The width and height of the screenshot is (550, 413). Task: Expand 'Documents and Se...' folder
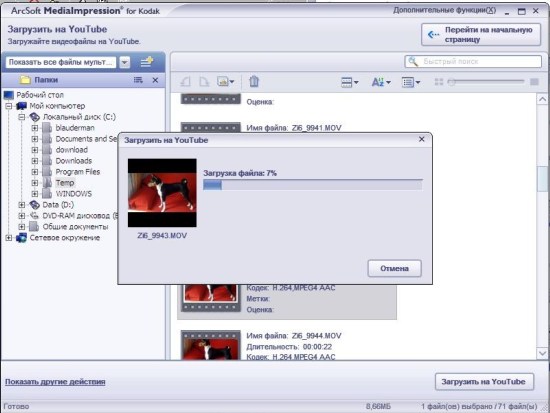point(34,139)
